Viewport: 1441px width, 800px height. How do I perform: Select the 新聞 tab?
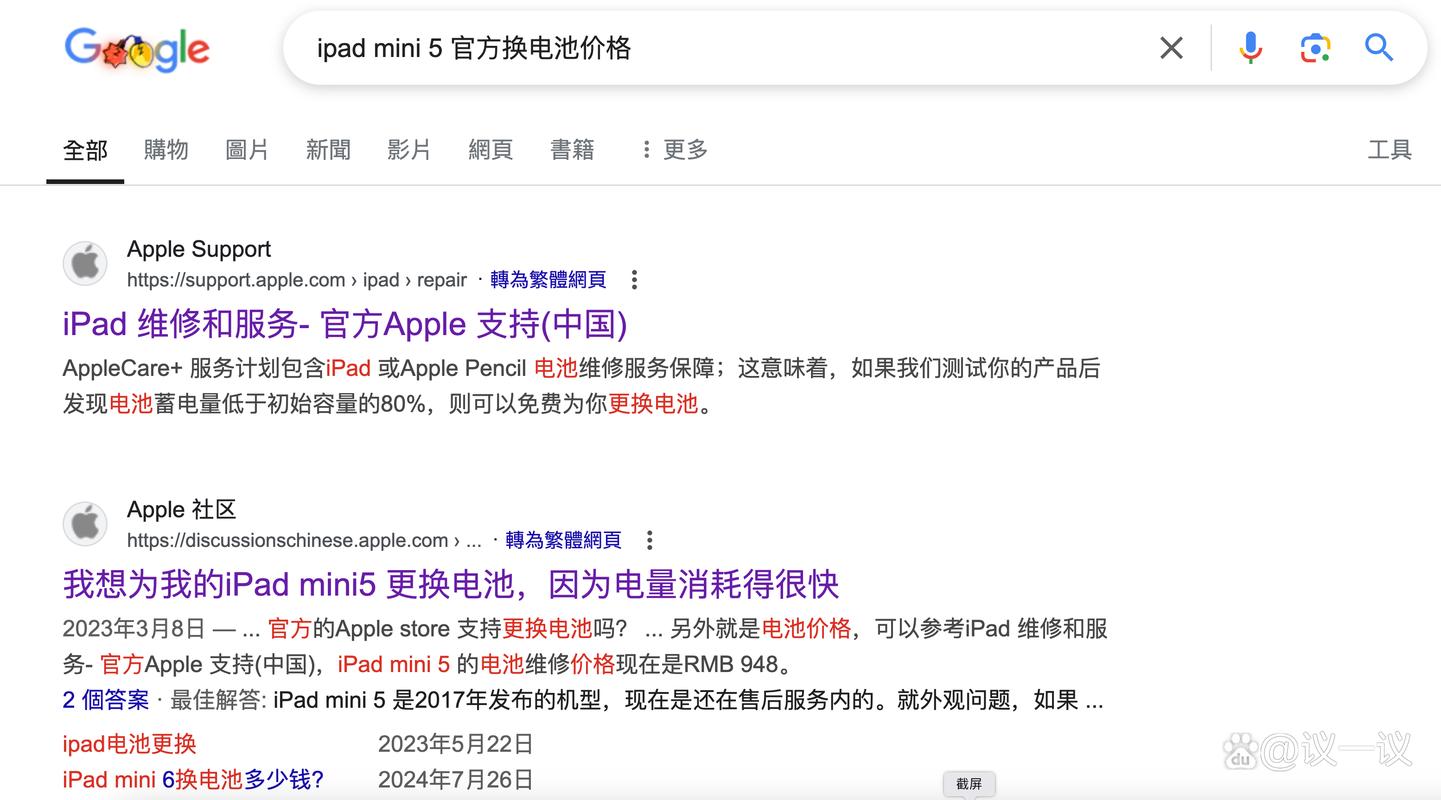[328, 150]
